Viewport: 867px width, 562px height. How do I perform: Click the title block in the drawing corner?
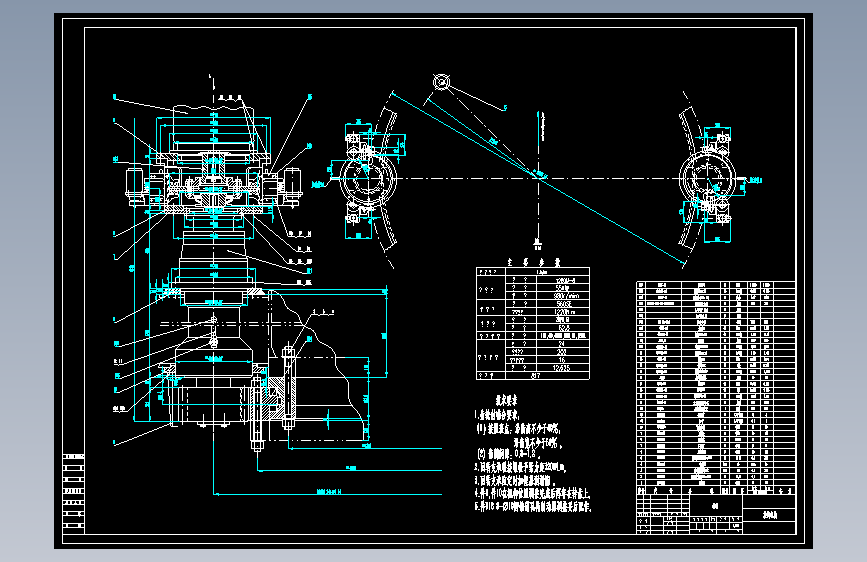(715, 514)
